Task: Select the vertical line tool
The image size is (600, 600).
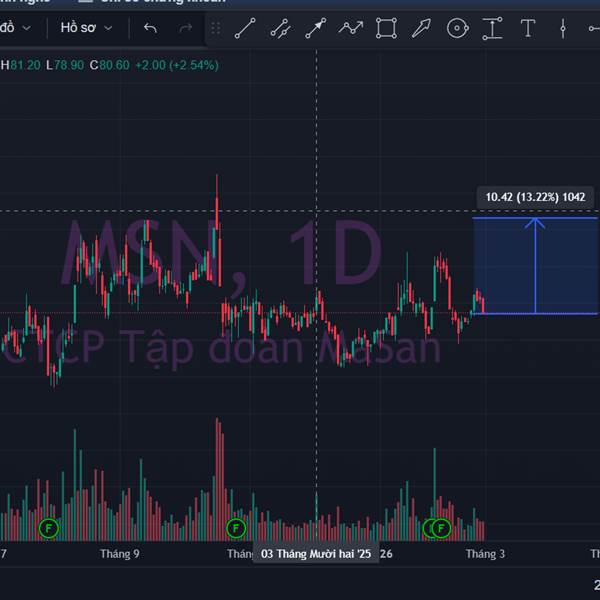Action: [563, 28]
